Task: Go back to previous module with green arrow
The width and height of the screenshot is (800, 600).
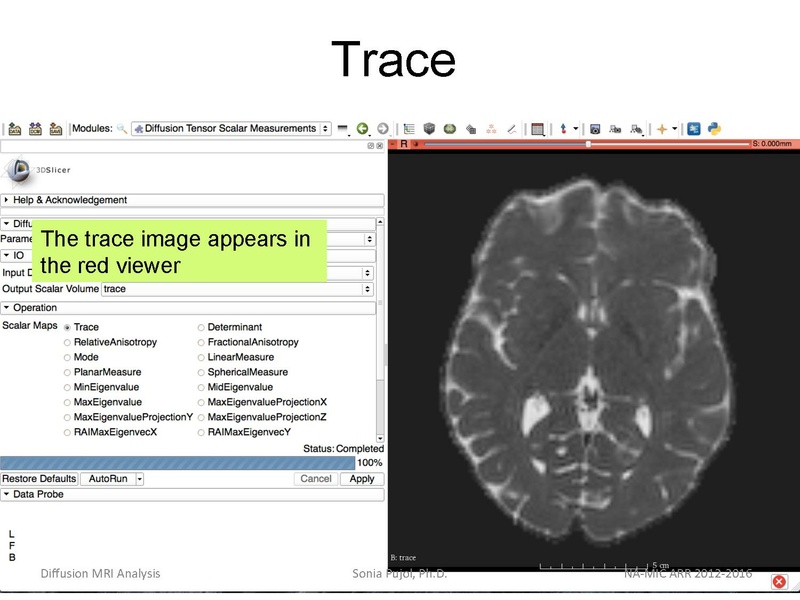Action: tap(362, 129)
